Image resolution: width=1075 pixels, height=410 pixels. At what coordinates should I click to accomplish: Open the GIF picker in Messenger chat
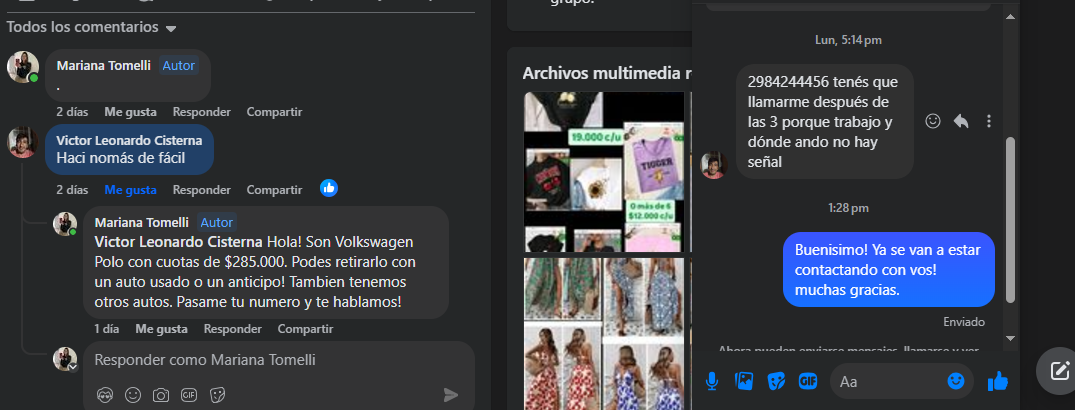[807, 381]
